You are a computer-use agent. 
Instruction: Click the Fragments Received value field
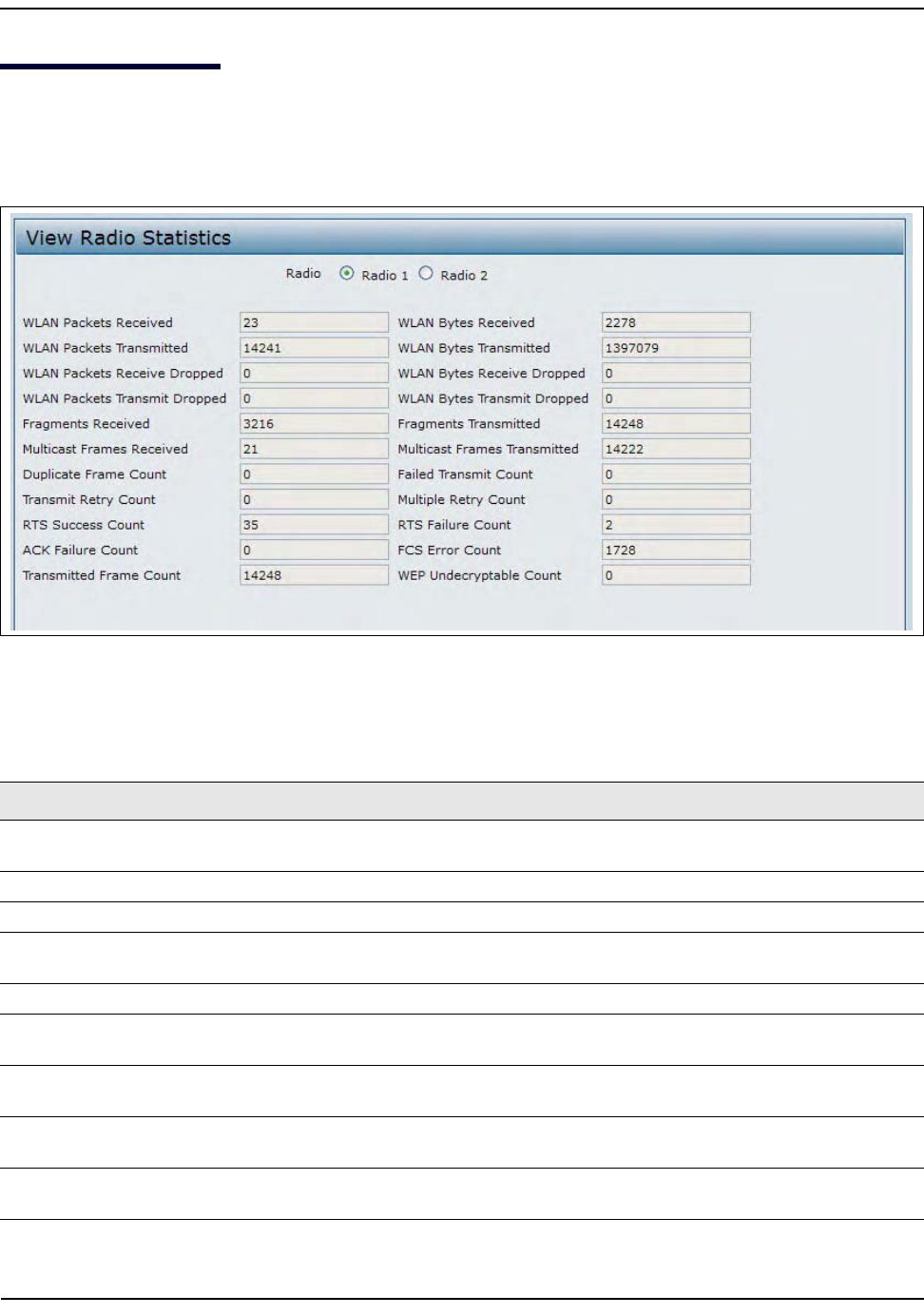tap(315, 423)
